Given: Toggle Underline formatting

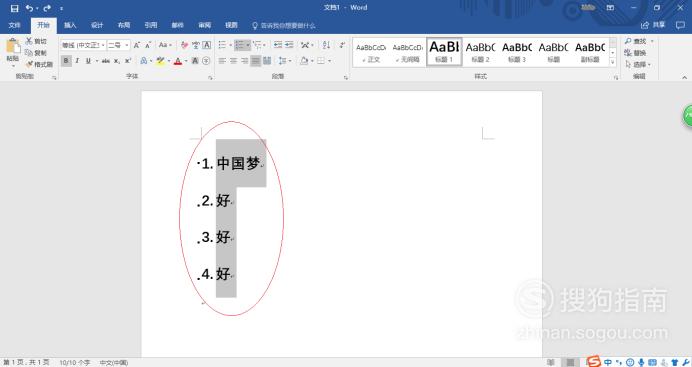Looking at the screenshot, I should point(88,61).
